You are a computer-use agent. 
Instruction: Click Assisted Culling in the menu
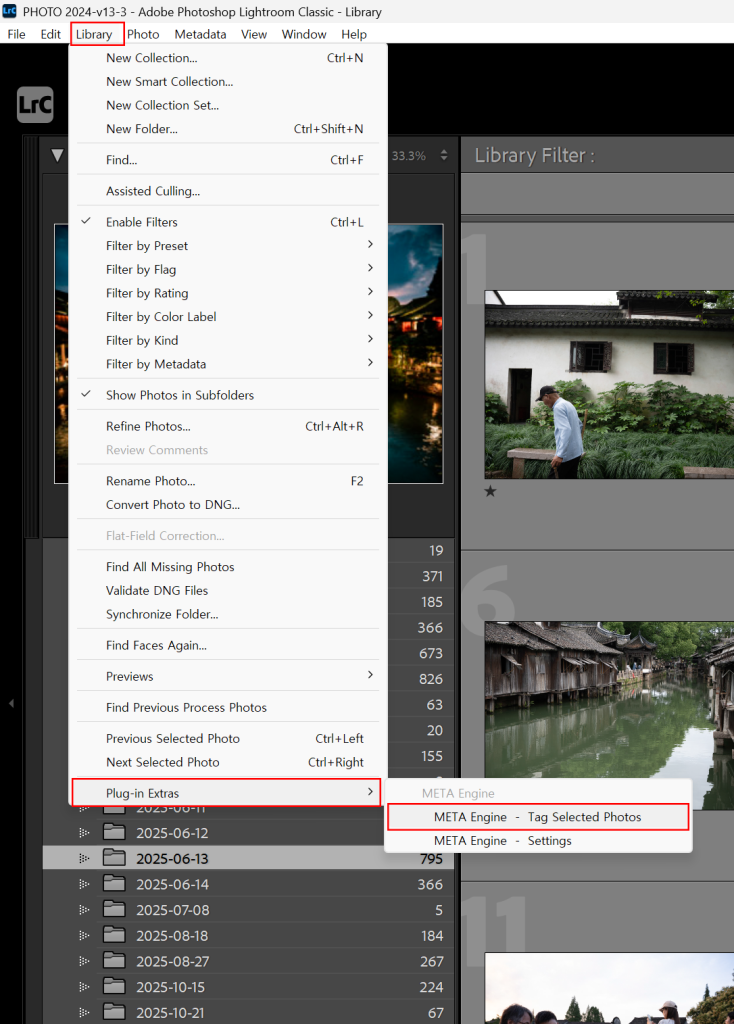pyautogui.click(x=152, y=191)
